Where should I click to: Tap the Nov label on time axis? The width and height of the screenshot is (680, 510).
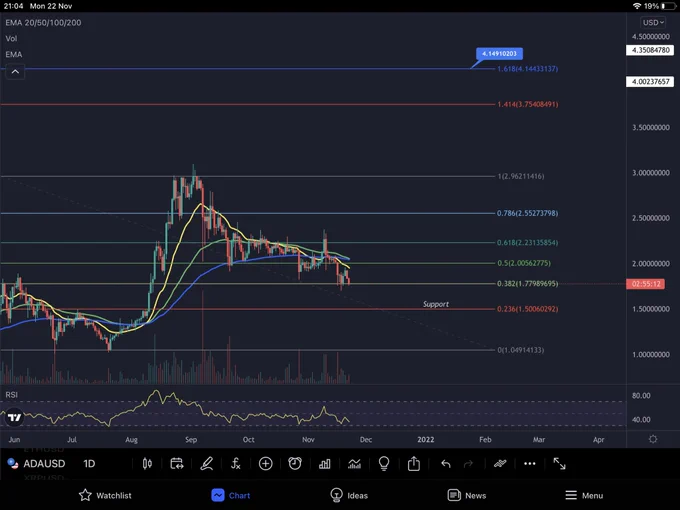pyautogui.click(x=308, y=439)
